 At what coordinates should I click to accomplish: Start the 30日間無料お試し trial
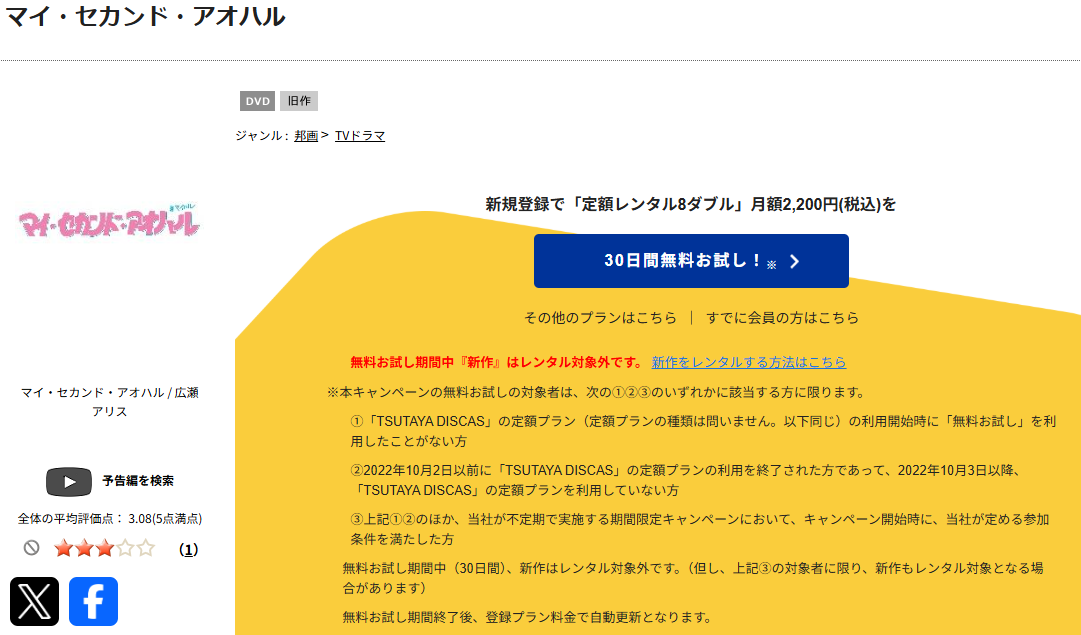(691, 261)
